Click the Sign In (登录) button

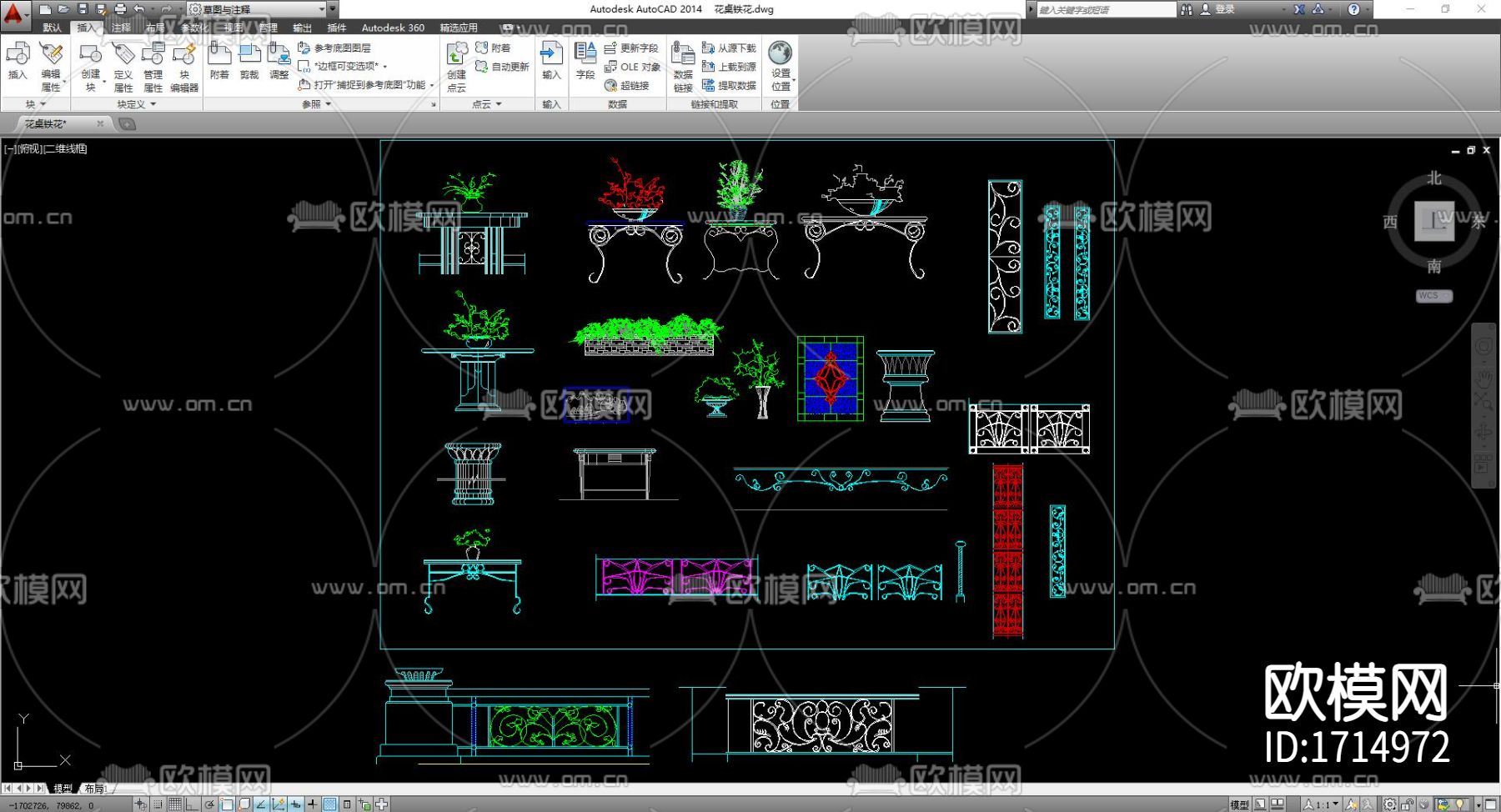1218,9
